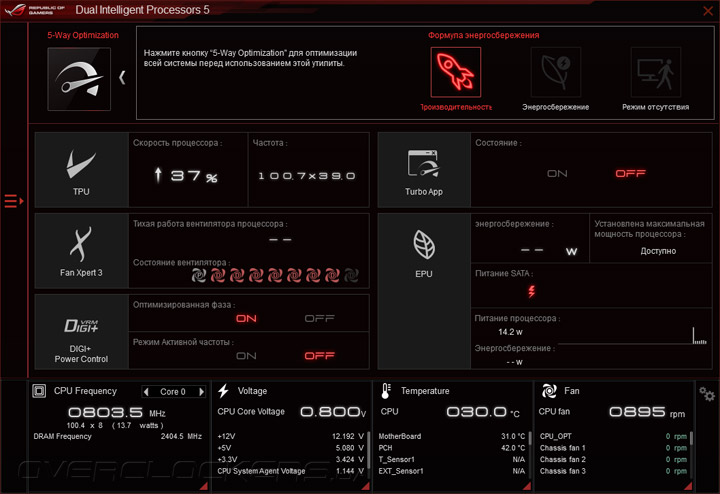Screen dimensions: 720x494
Task: Set Режим Активной частоты to ON
Action: point(246,356)
